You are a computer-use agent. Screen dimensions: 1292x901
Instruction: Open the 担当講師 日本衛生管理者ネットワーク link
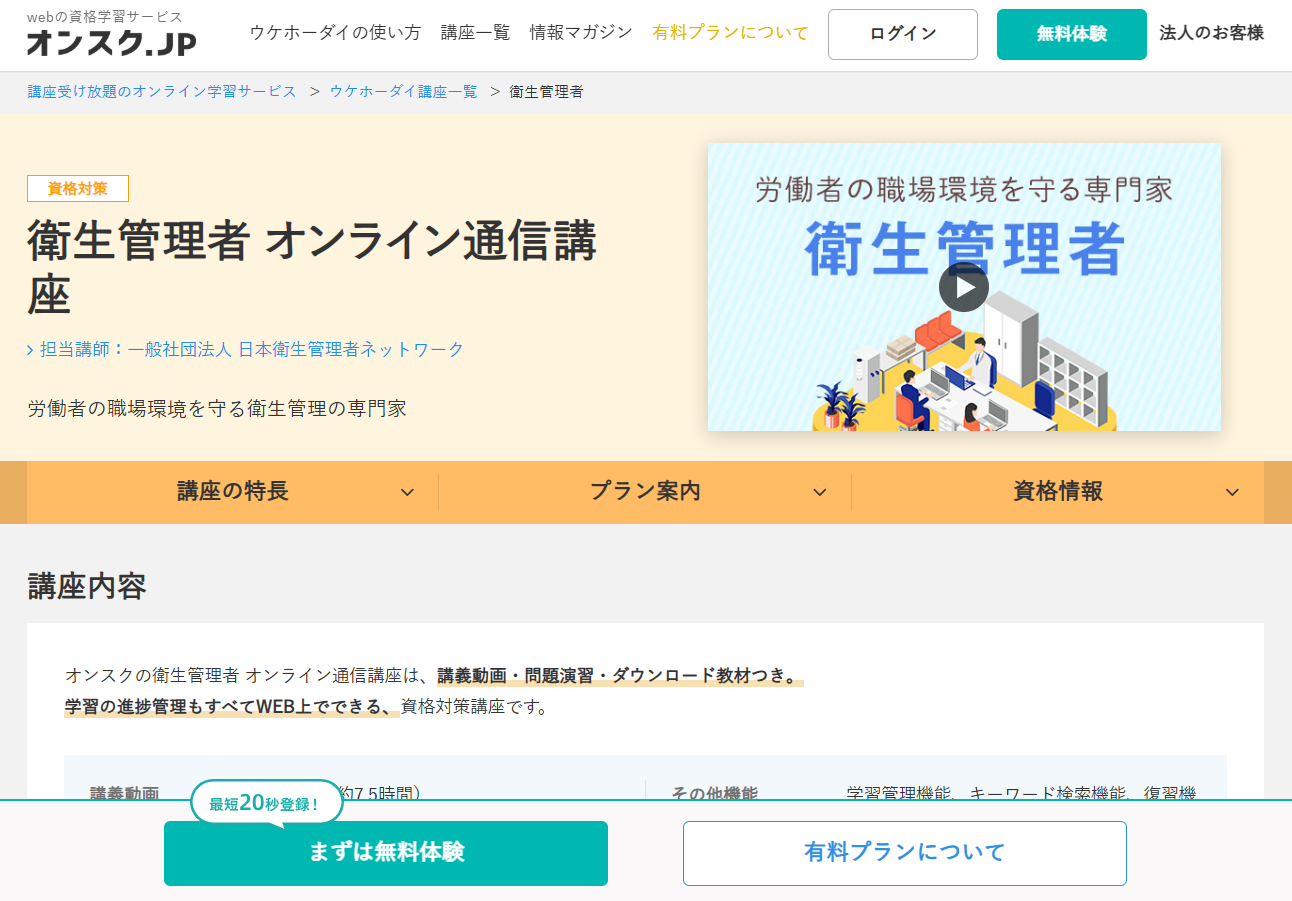tap(251, 349)
